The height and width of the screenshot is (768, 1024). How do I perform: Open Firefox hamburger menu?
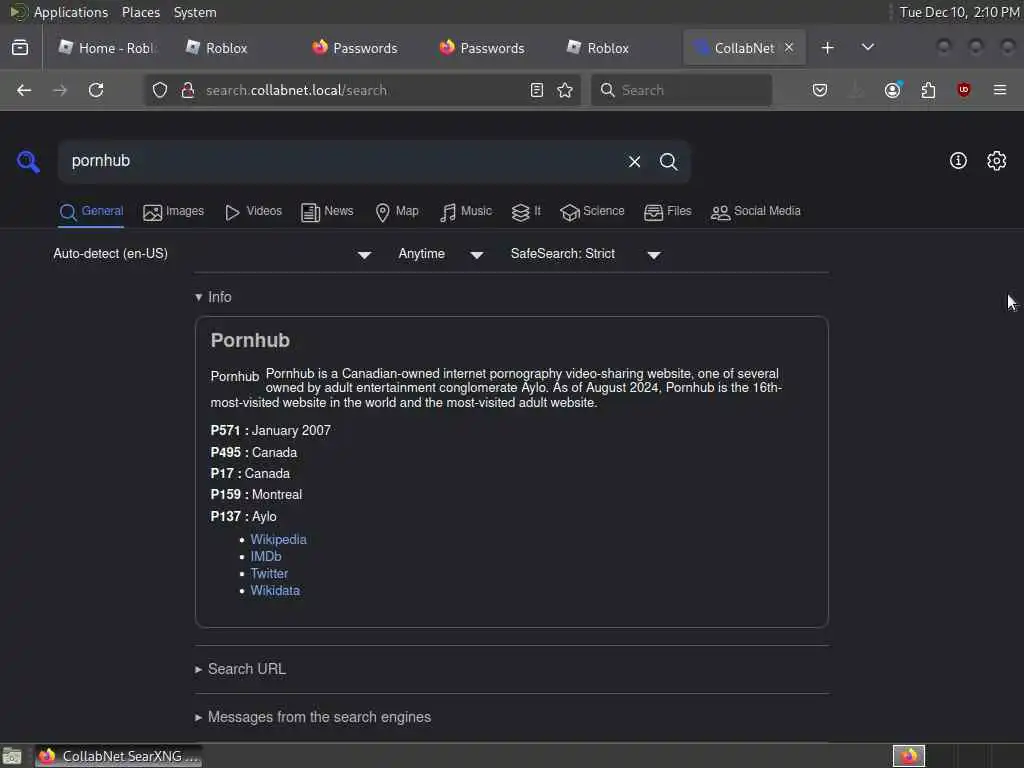(x=1000, y=90)
